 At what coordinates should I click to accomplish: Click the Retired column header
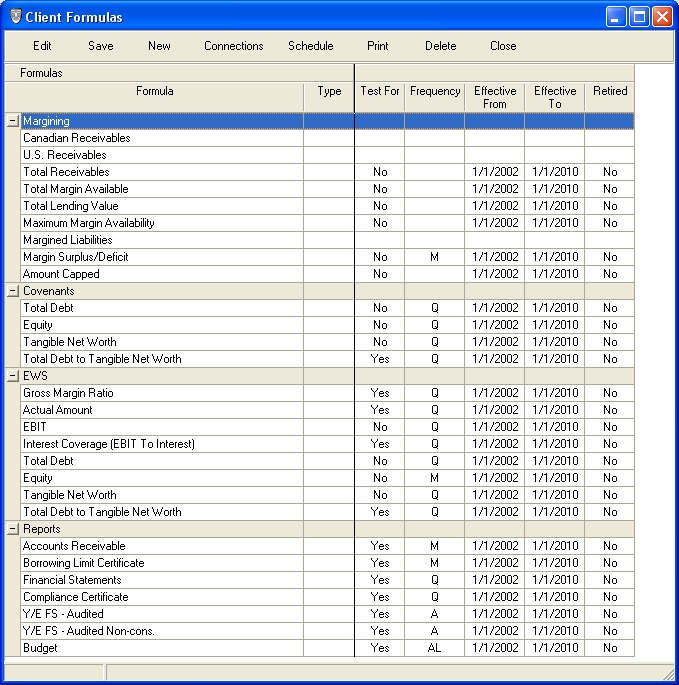(x=610, y=97)
